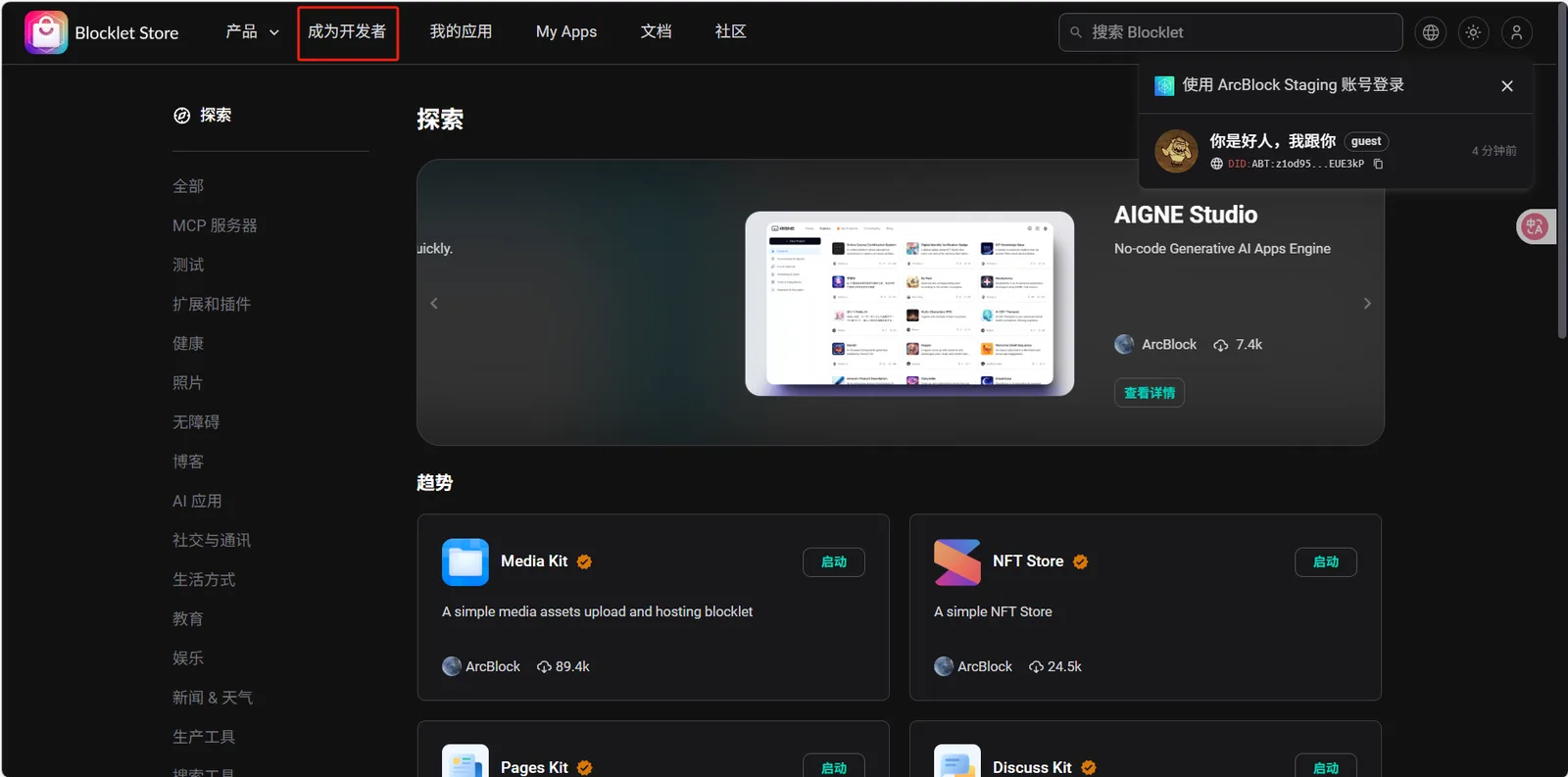Screen dimensions: 1568x777
Task: Click the Discuss Kit app icon
Action: [x=957, y=761]
